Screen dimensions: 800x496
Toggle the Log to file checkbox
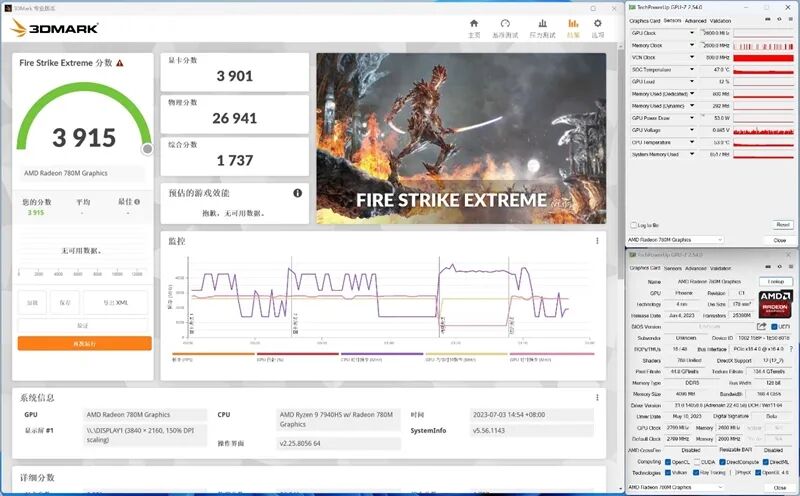pyautogui.click(x=634, y=225)
